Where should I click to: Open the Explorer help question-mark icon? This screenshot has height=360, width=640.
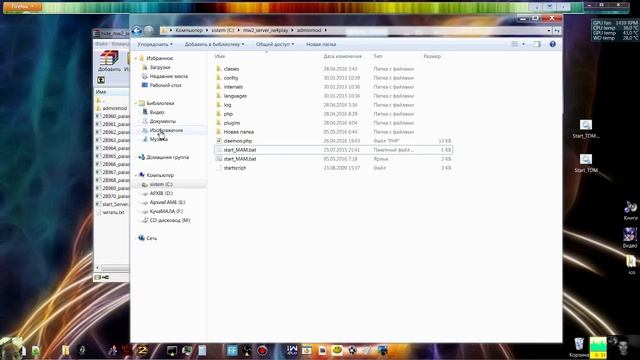pyautogui.click(x=552, y=44)
